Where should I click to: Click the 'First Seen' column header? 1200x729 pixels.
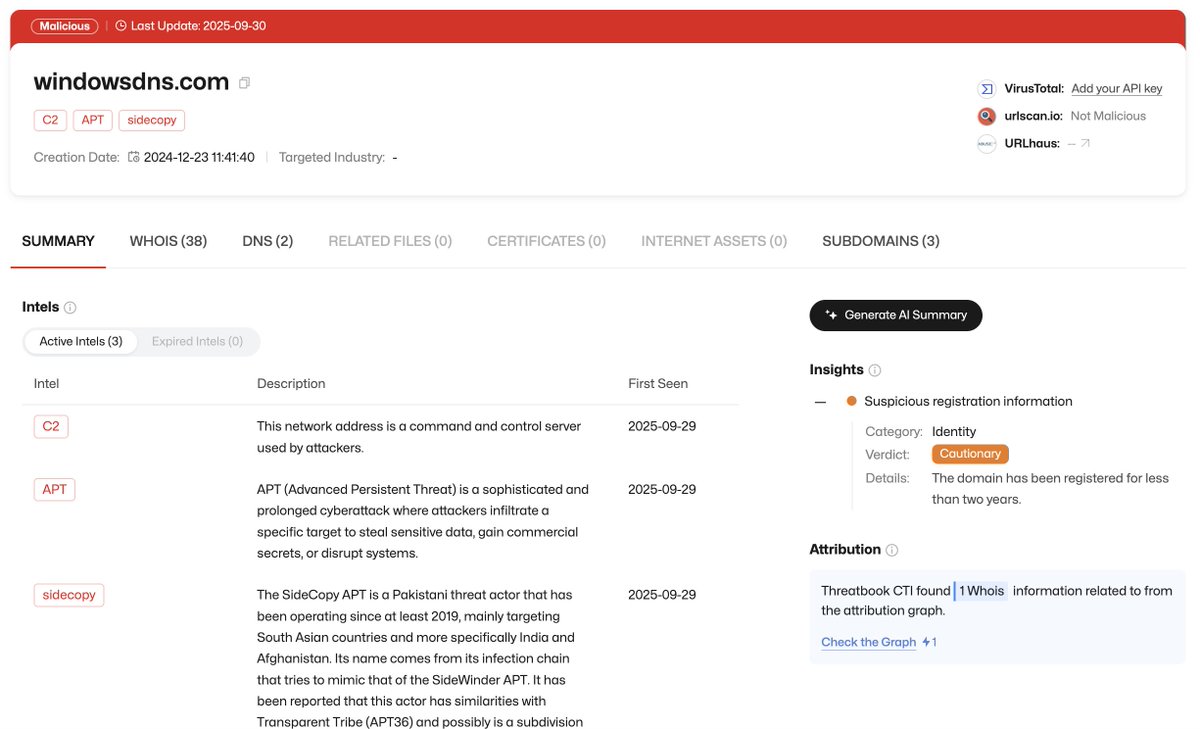click(658, 384)
